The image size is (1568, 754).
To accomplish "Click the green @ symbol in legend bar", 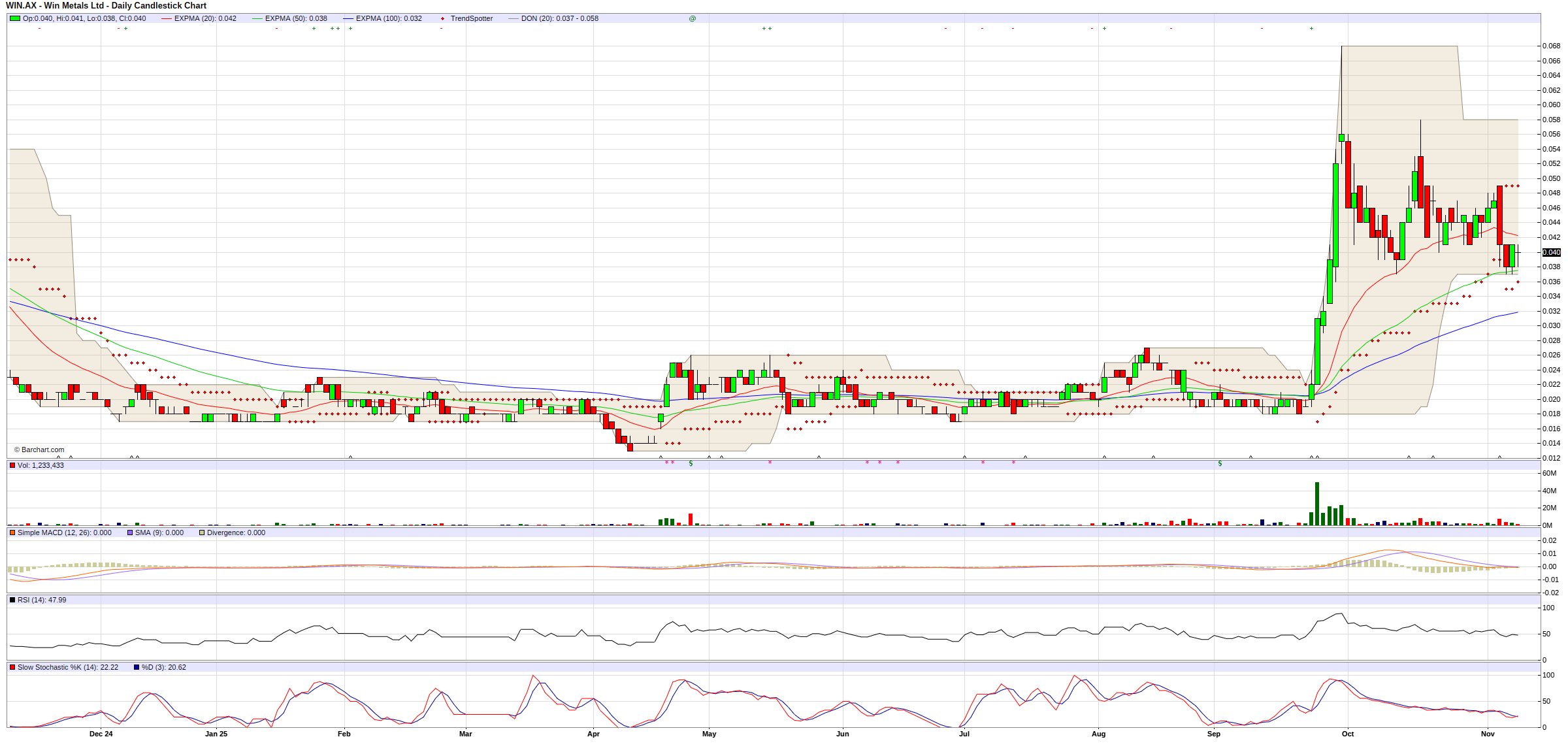I will pos(693,18).
